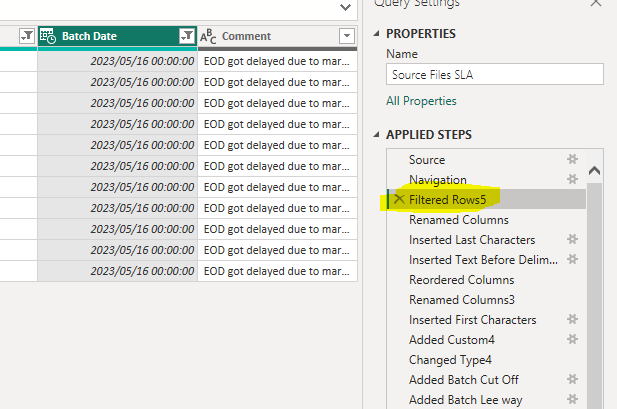
Task: Open gear for Inserted First Characters step
Action: [572, 319]
